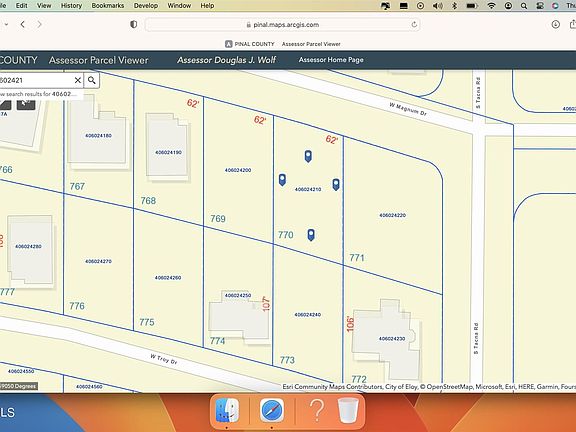Image resolution: width=576 pixels, height=432 pixels.
Task: Select parcel 406024220 on the map
Action: (392, 215)
